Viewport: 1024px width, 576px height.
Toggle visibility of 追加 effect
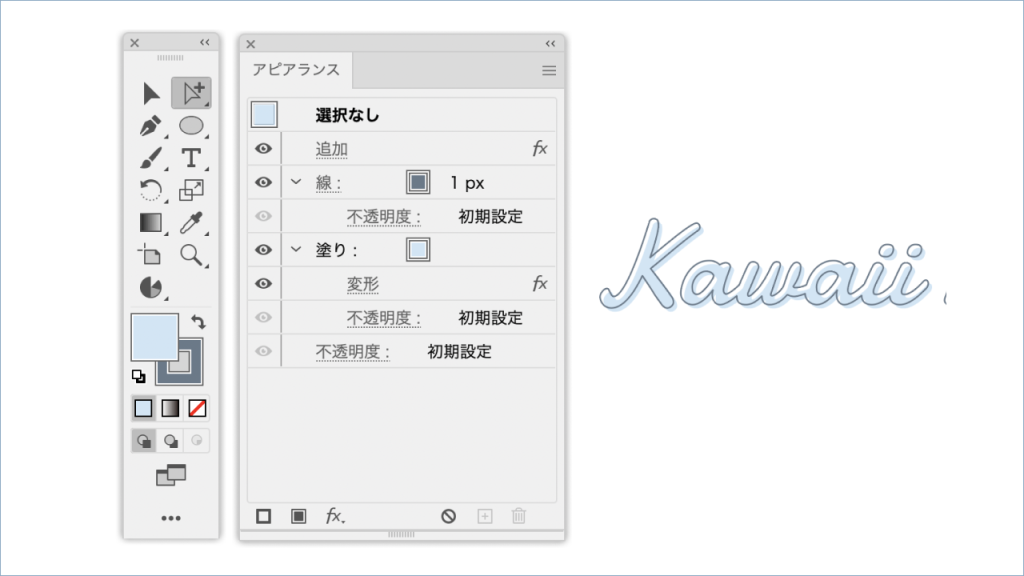coord(263,149)
